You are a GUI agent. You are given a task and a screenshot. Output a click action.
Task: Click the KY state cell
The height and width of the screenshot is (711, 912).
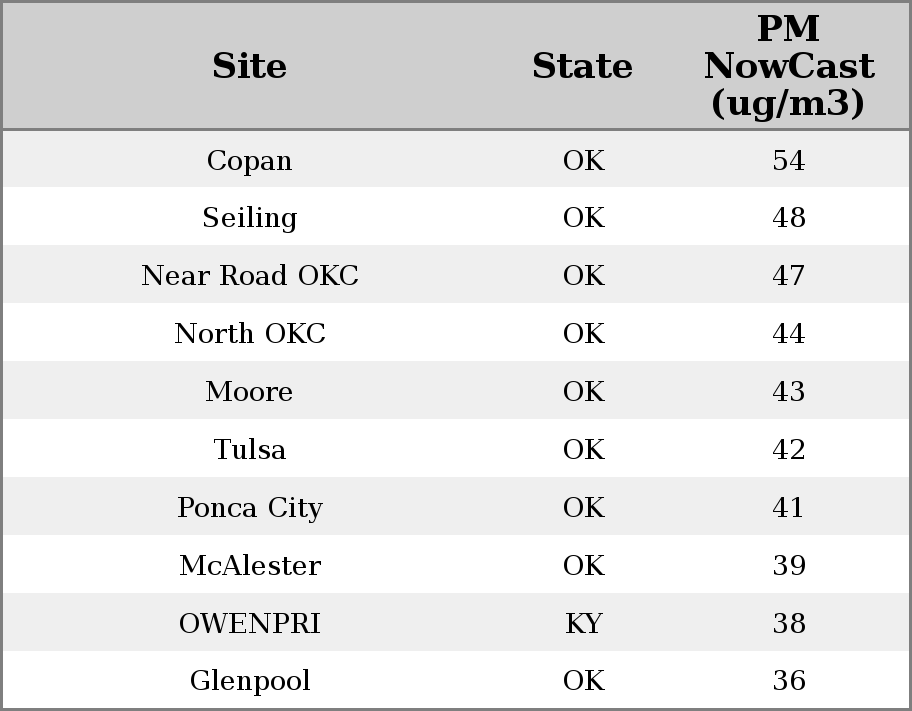583,624
